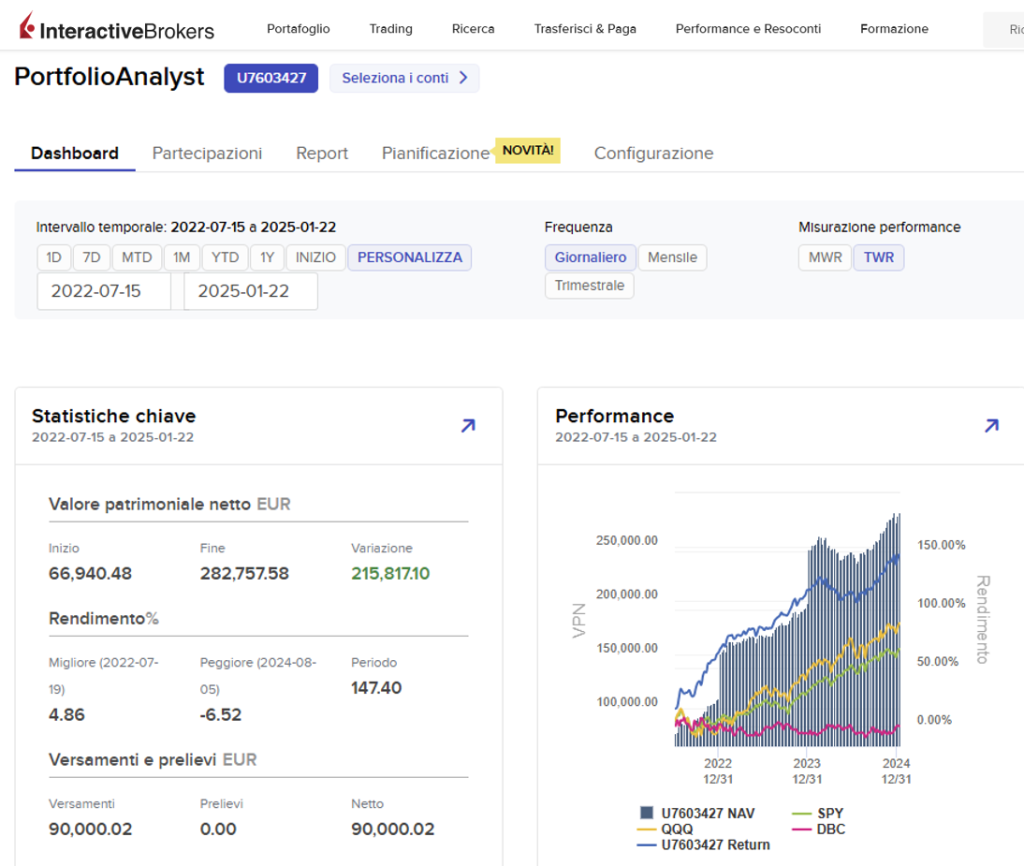Open the Report tab
The image size is (1024, 866).
321,153
